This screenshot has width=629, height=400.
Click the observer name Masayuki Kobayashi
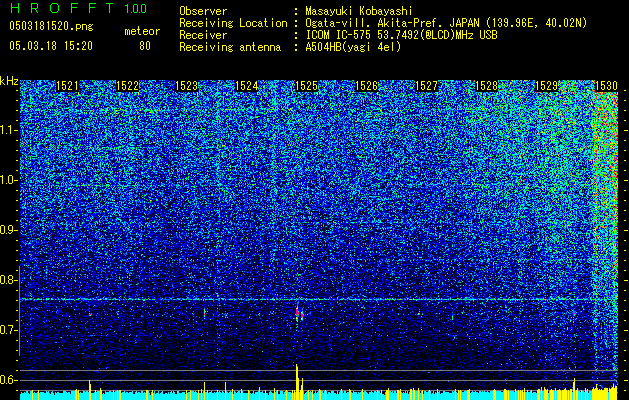pos(359,11)
